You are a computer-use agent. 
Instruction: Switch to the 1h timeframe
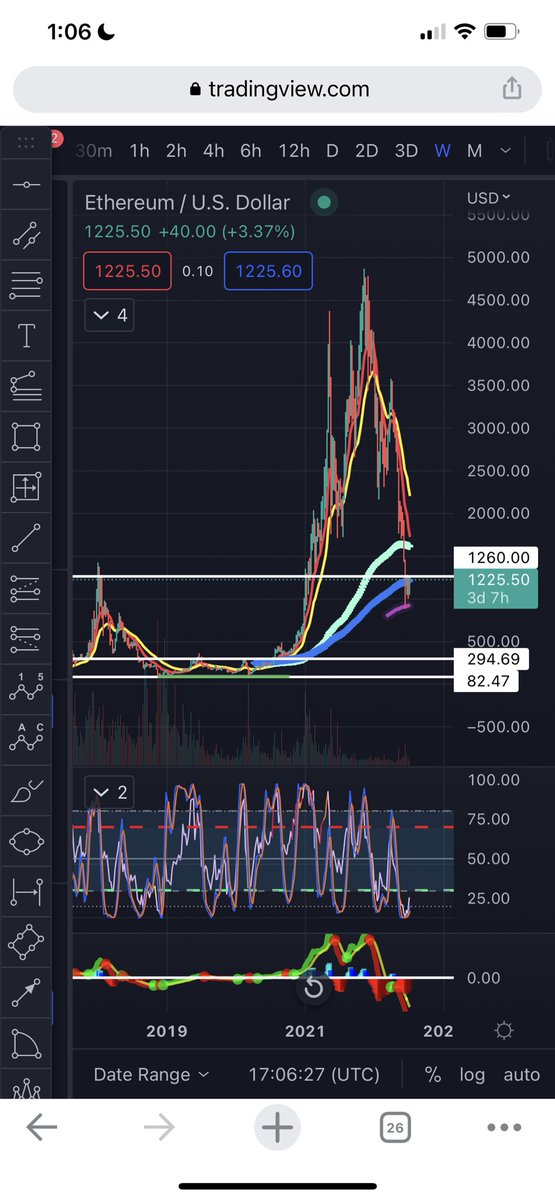[x=139, y=151]
